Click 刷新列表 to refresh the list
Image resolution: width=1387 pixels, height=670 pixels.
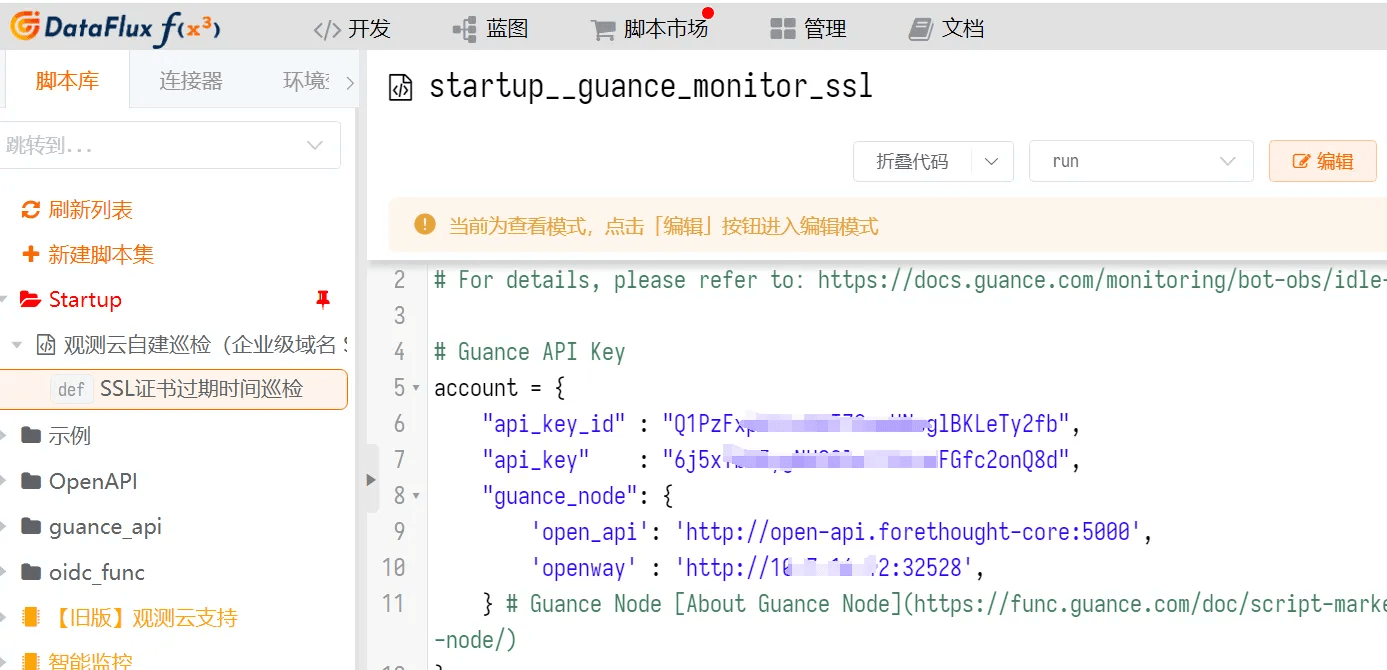77,210
